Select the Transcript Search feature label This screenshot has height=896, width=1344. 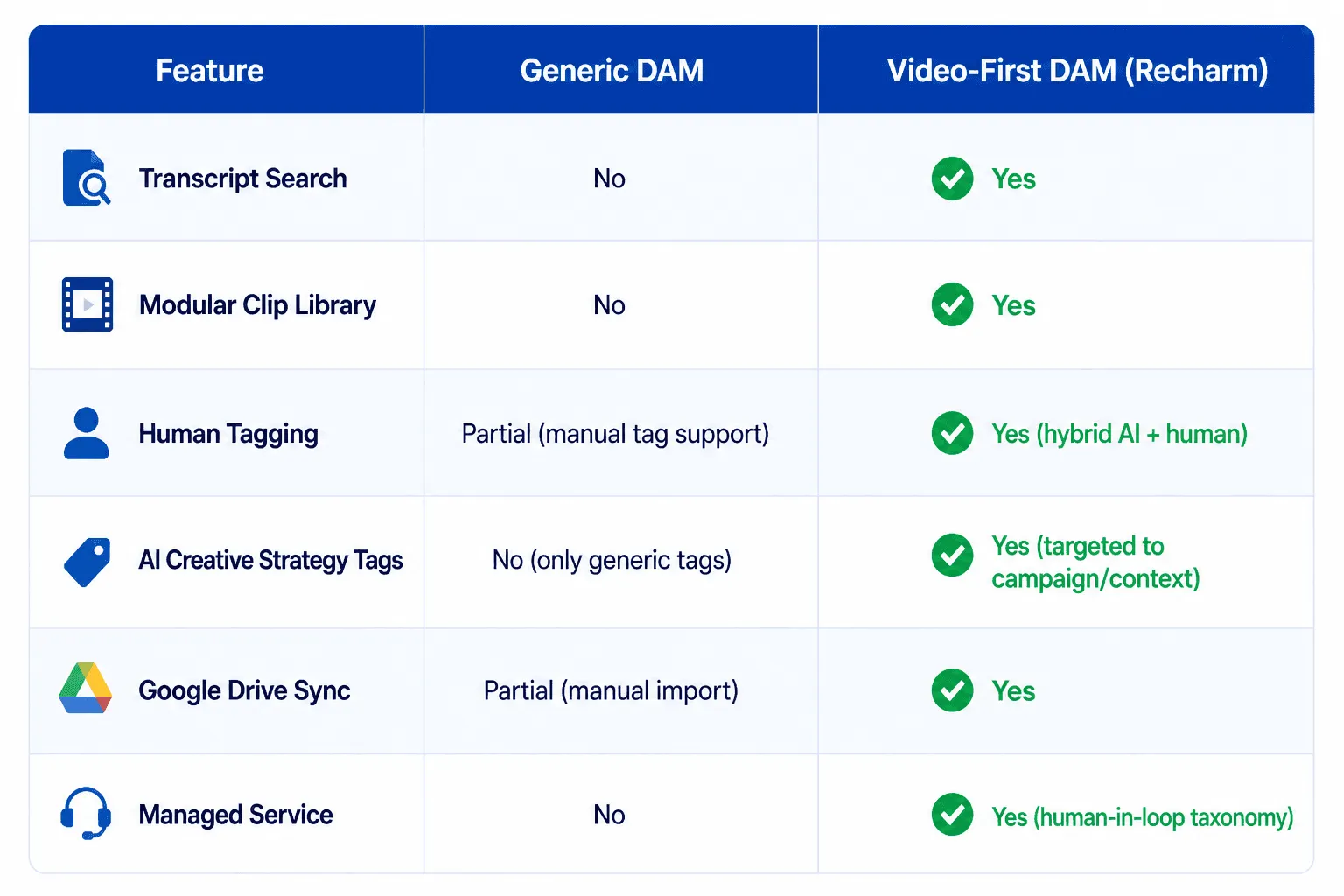(243, 178)
